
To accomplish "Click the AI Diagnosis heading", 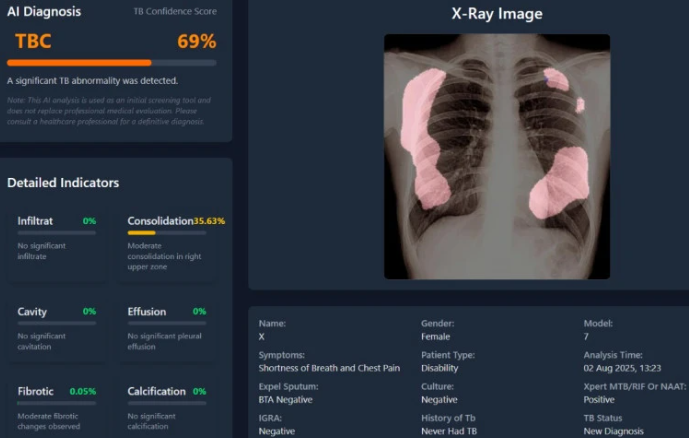I will 44,12.
